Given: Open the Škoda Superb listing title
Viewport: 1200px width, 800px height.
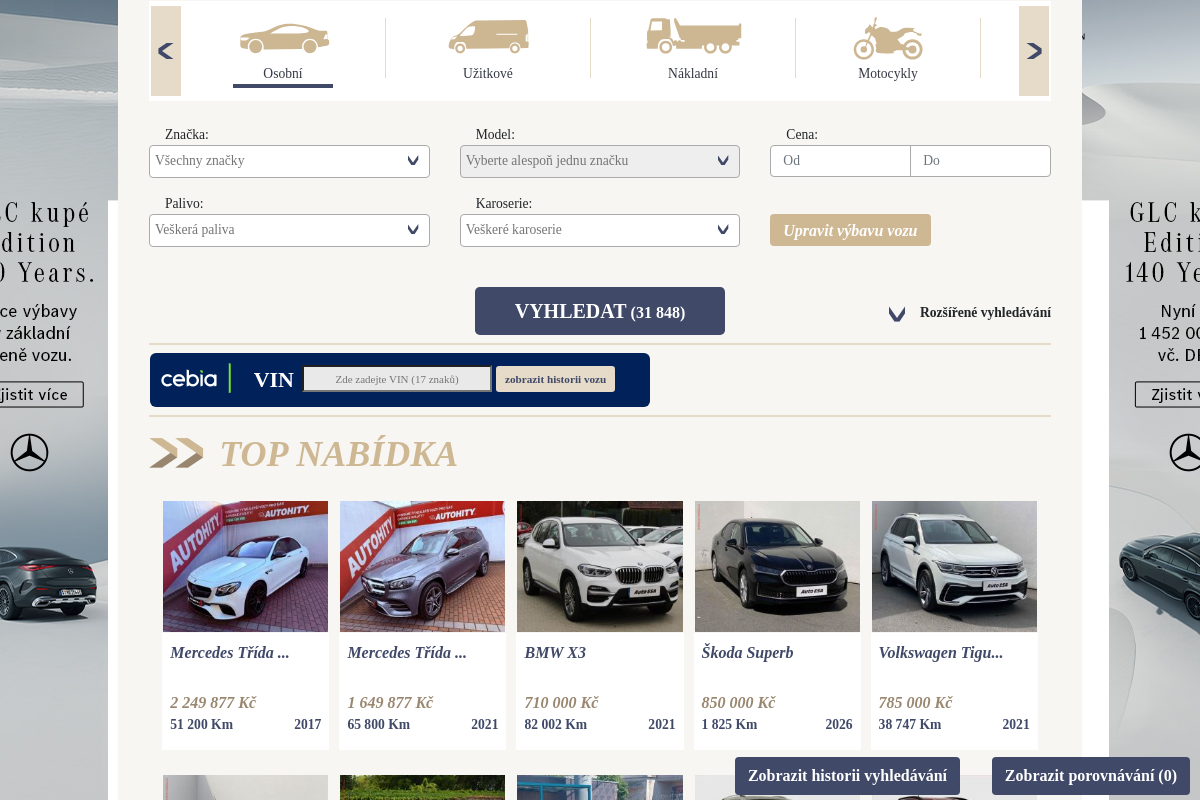Looking at the screenshot, I should coord(747,653).
